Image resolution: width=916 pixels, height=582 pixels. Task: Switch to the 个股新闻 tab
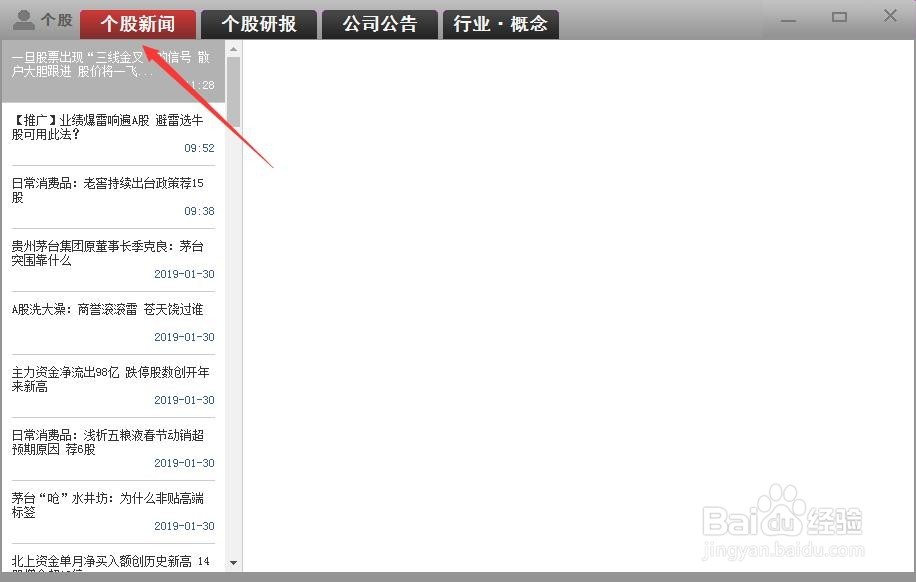138,25
